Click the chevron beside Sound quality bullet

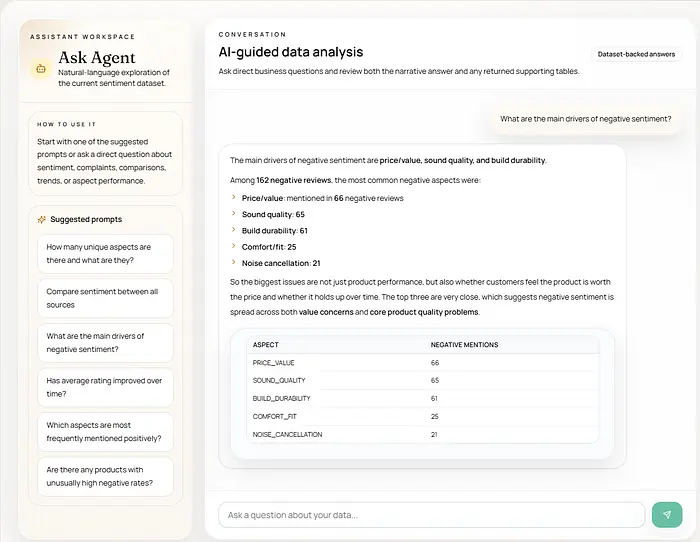coord(234,214)
